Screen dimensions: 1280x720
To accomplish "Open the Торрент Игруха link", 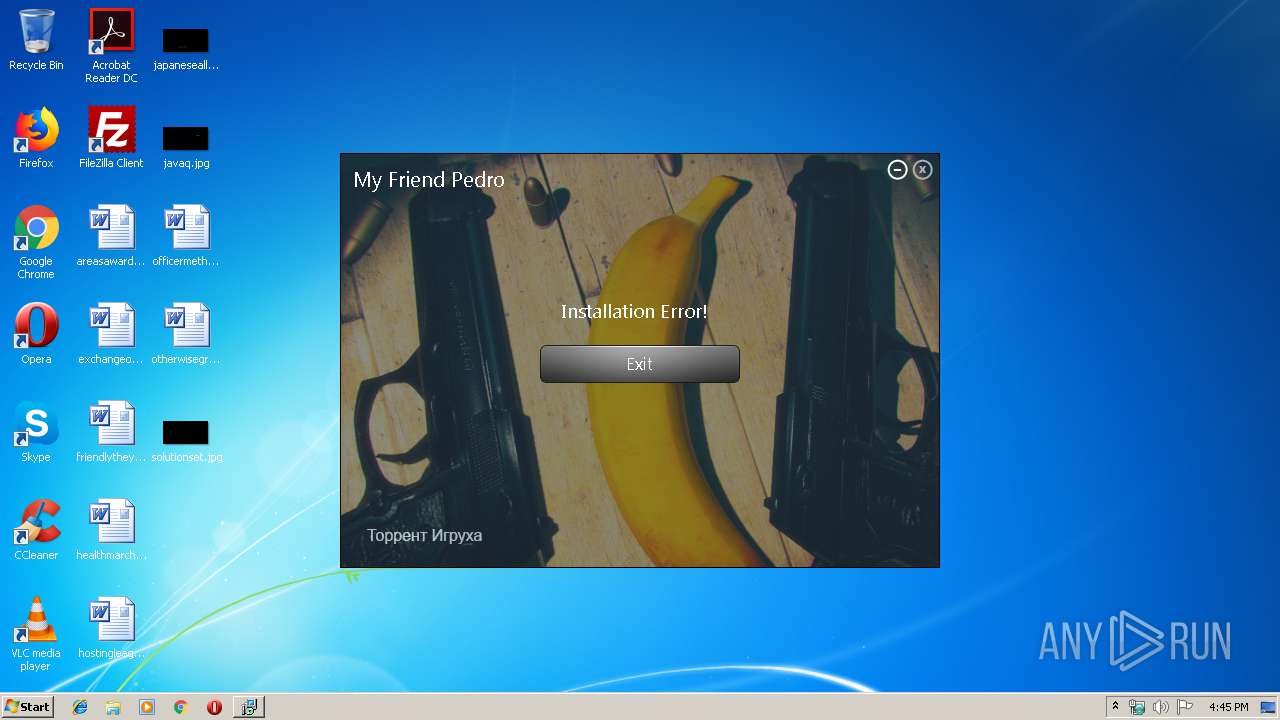I will (424, 535).
